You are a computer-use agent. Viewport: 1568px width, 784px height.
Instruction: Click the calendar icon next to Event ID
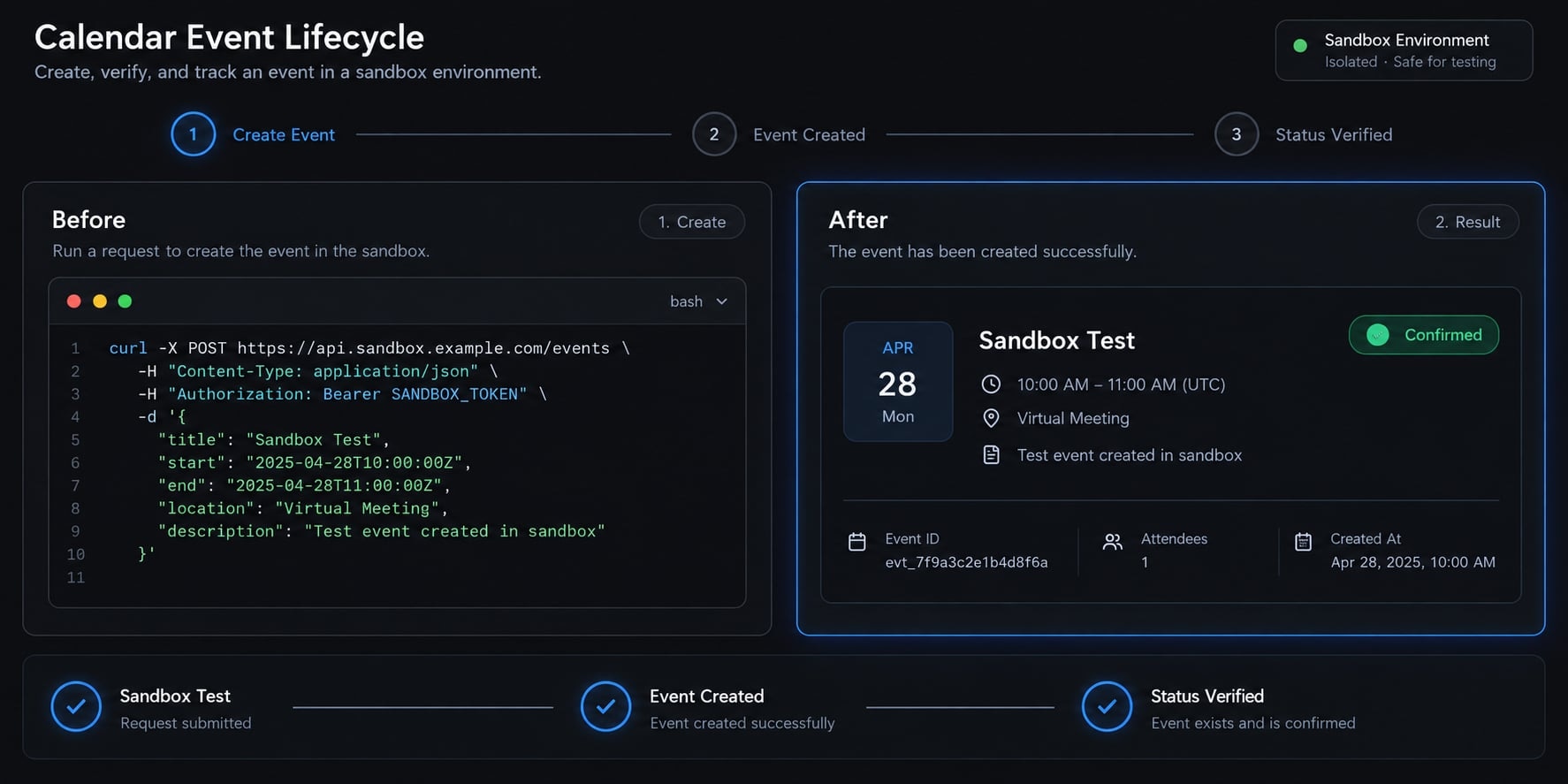click(856, 542)
